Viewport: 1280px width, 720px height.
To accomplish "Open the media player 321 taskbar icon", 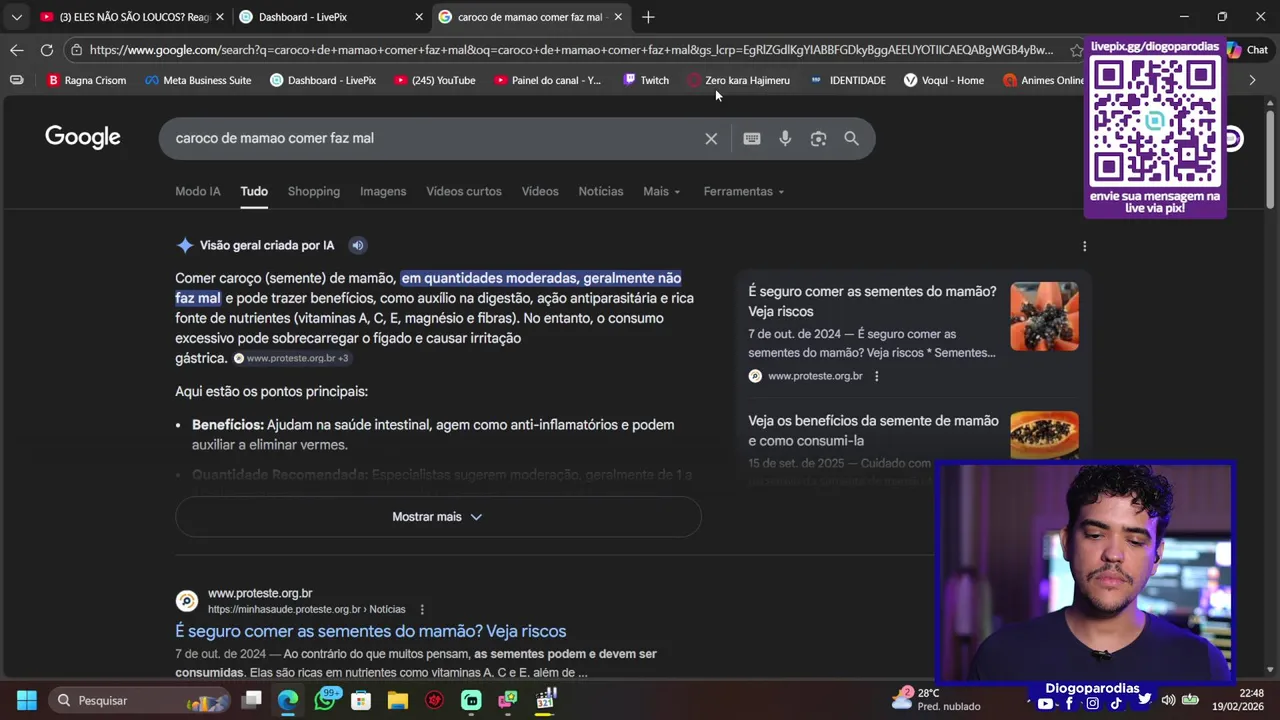I will [545, 700].
